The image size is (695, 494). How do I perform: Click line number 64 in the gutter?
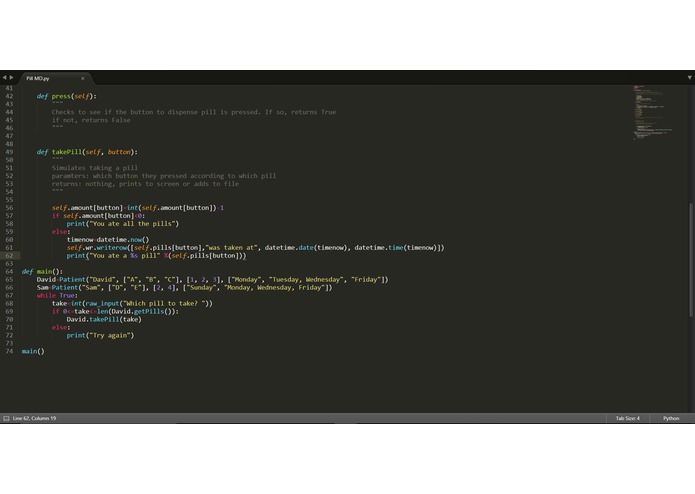pyautogui.click(x=9, y=272)
